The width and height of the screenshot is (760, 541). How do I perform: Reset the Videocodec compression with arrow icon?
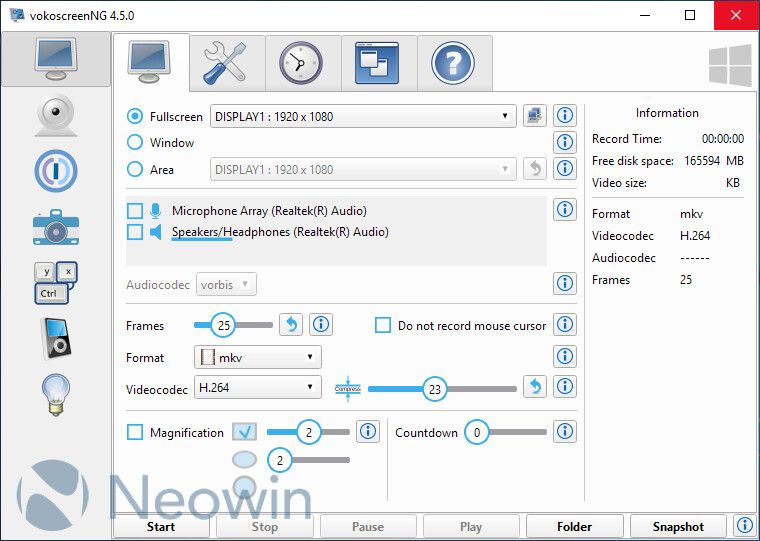535,387
